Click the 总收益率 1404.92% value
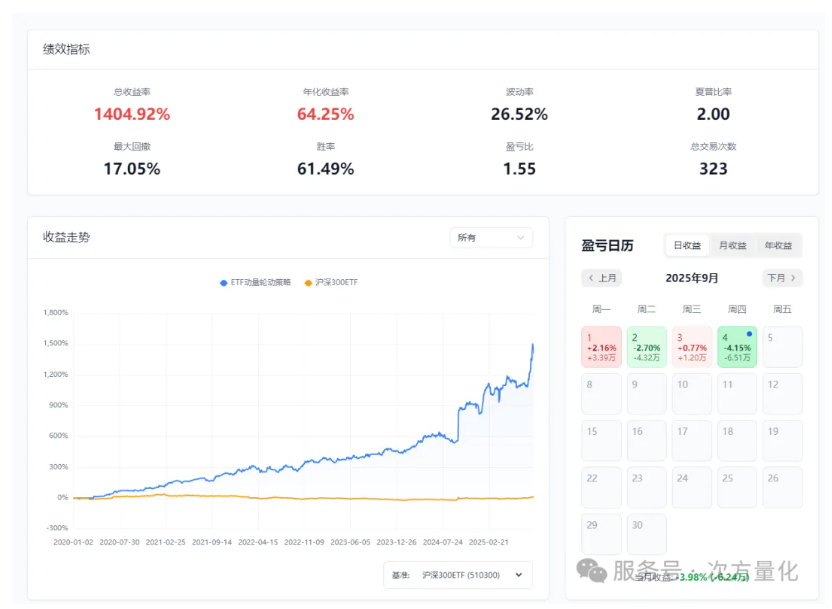Screen dimensions: 832x609 point(132,114)
